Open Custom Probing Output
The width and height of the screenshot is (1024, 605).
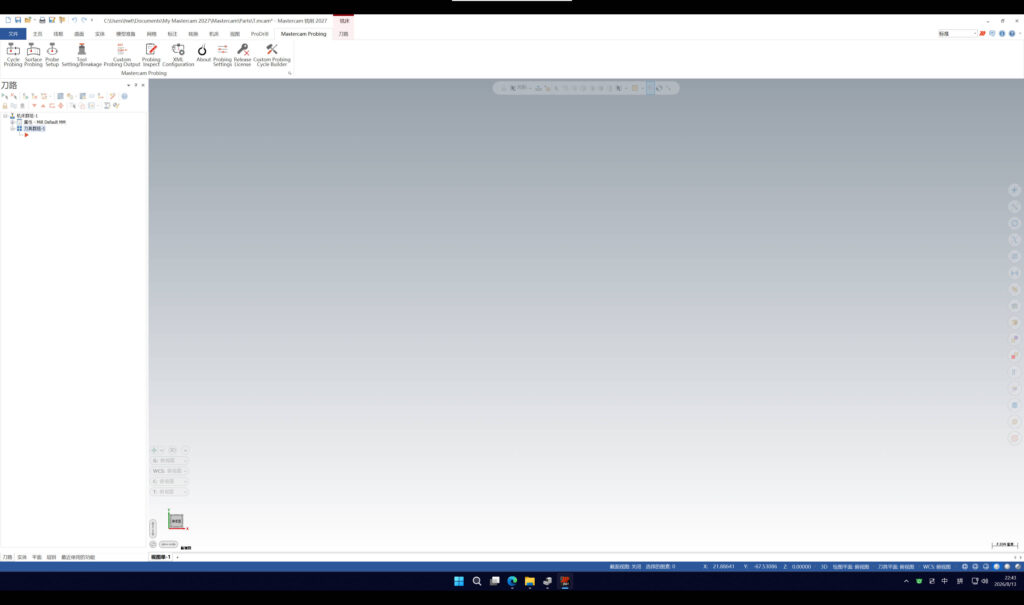pos(122,55)
